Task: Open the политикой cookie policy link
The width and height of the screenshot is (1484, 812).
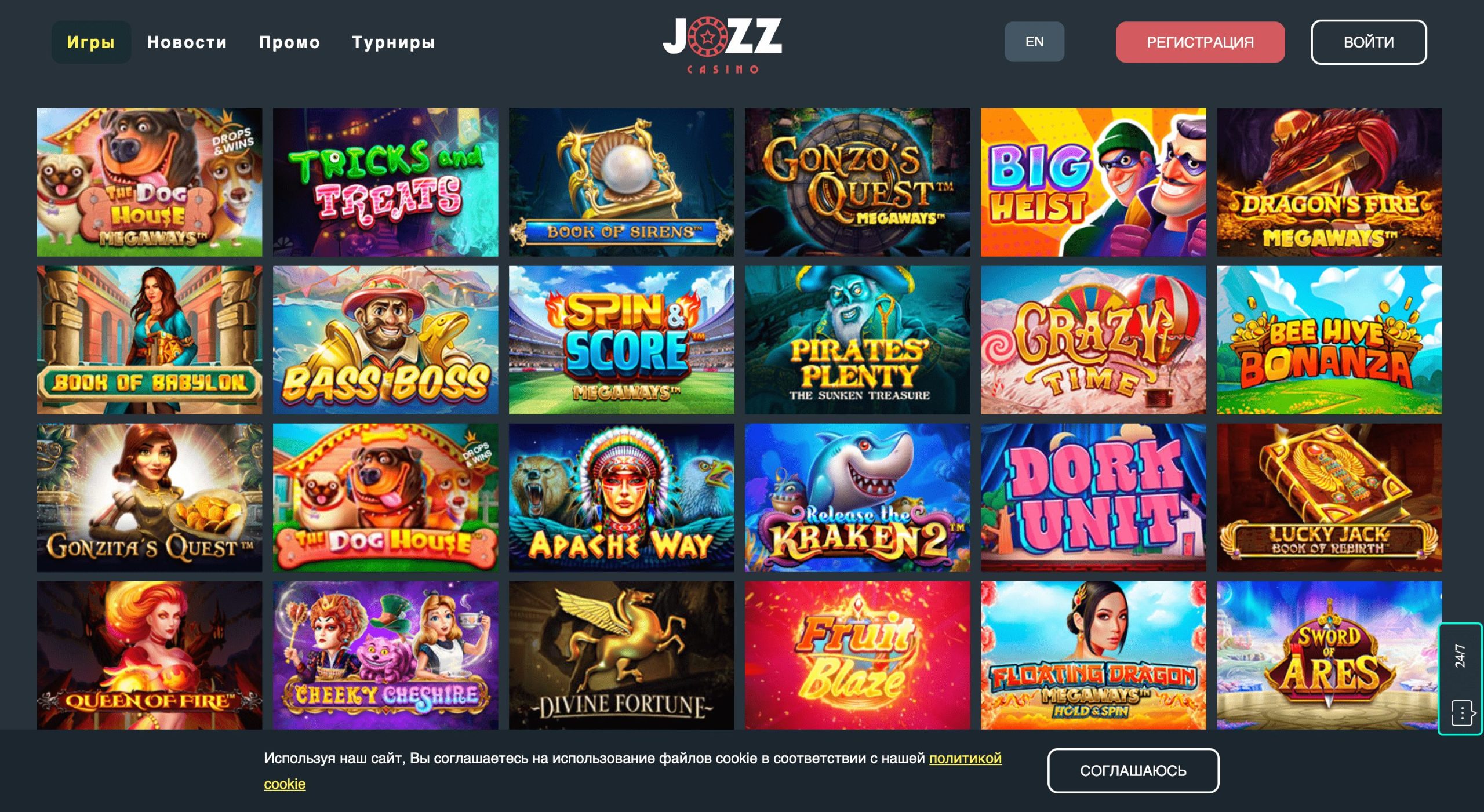Action: coord(965,758)
